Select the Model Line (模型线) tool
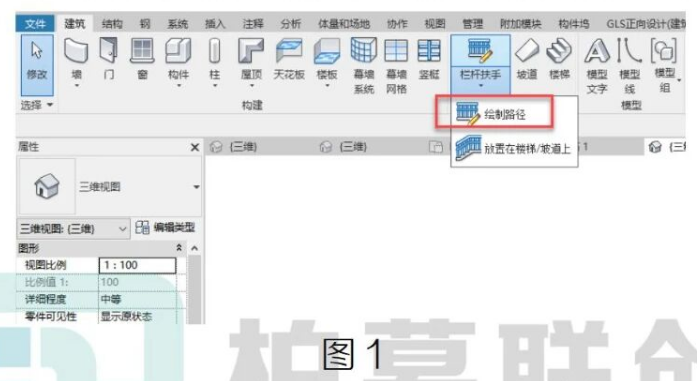 (629, 65)
